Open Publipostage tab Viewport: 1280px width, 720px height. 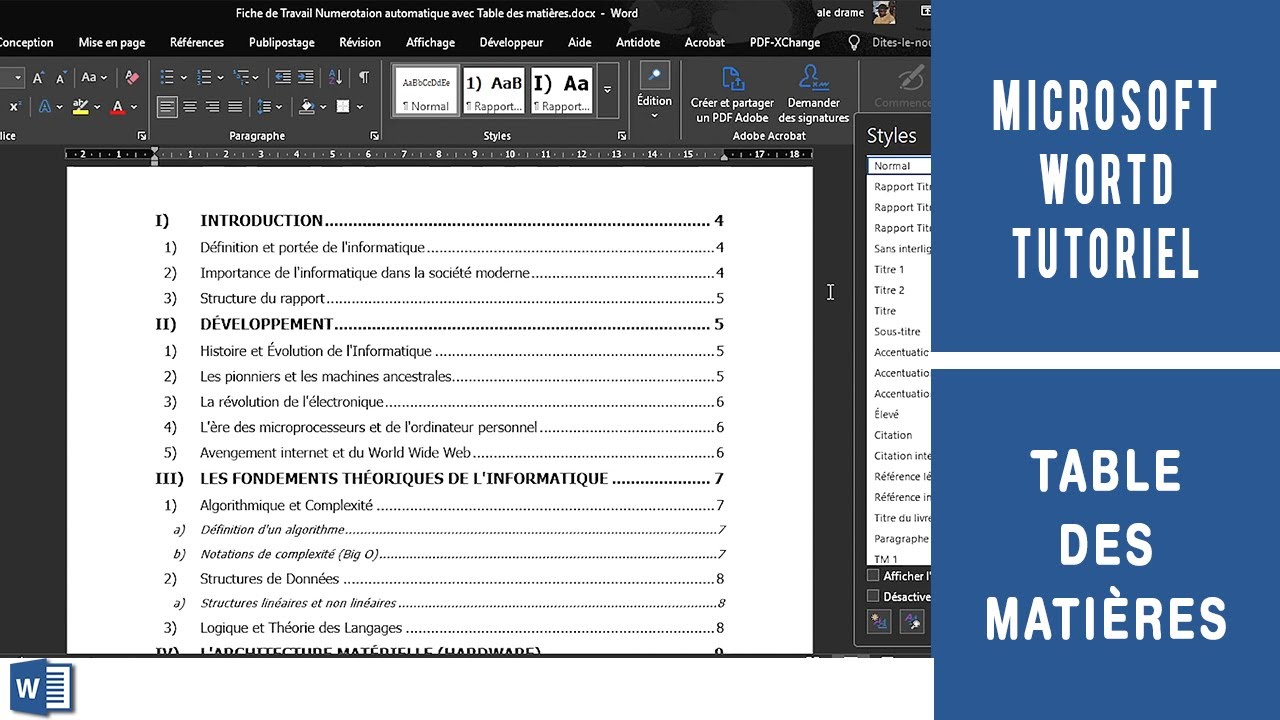click(282, 42)
